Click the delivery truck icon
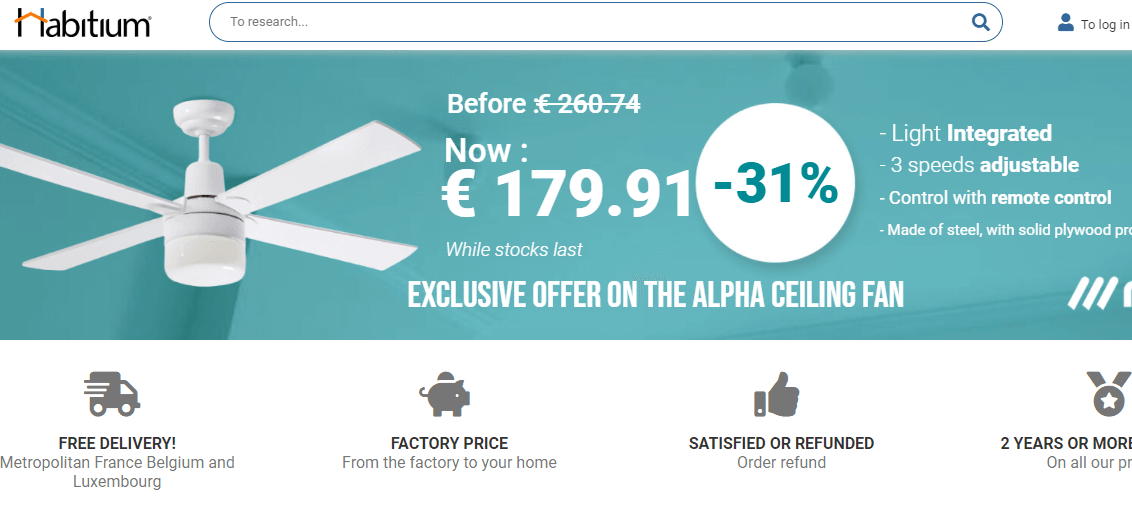The image size is (1132, 509). point(111,393)
